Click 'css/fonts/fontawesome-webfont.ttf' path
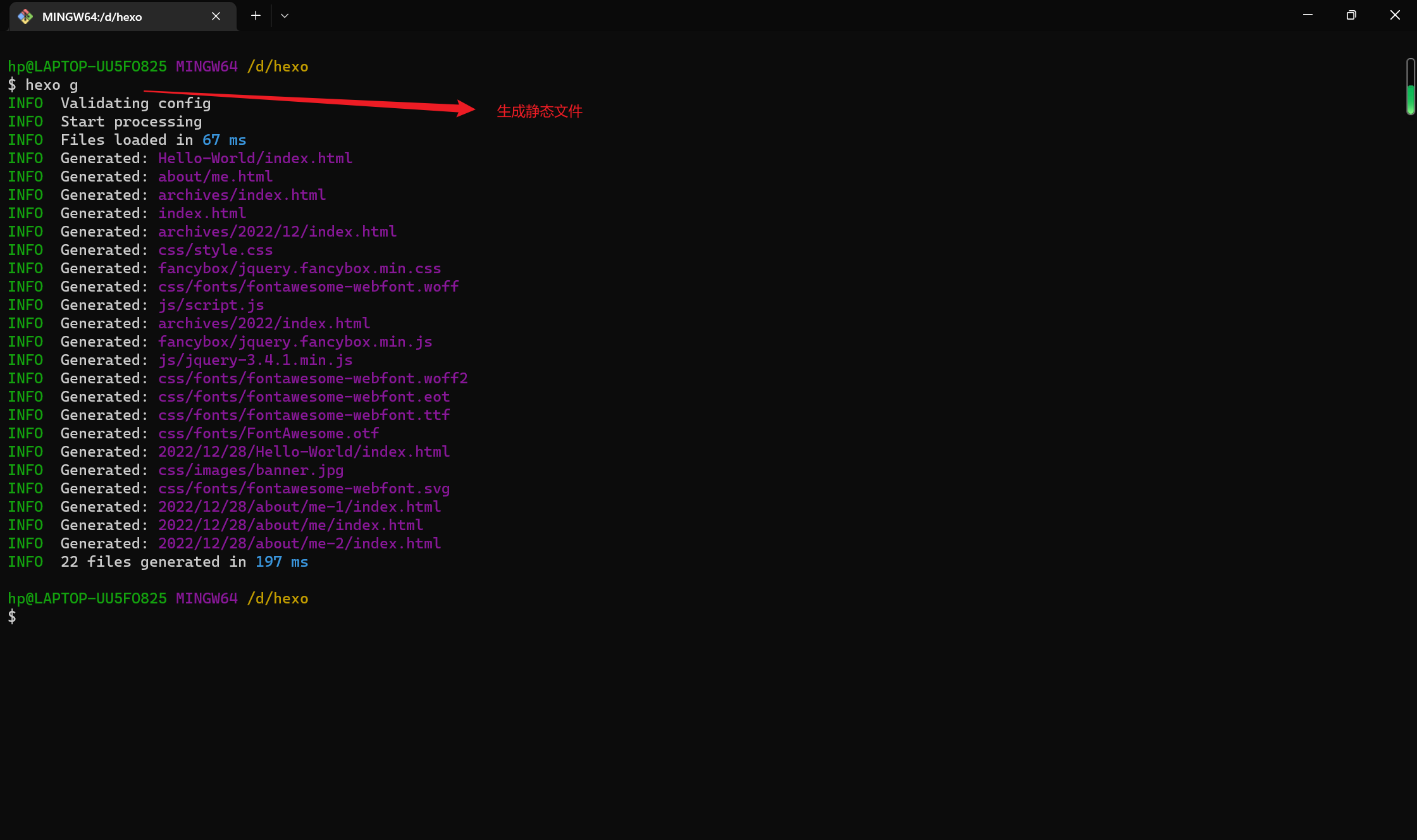Screen dimensions: 1417x840 304,416
